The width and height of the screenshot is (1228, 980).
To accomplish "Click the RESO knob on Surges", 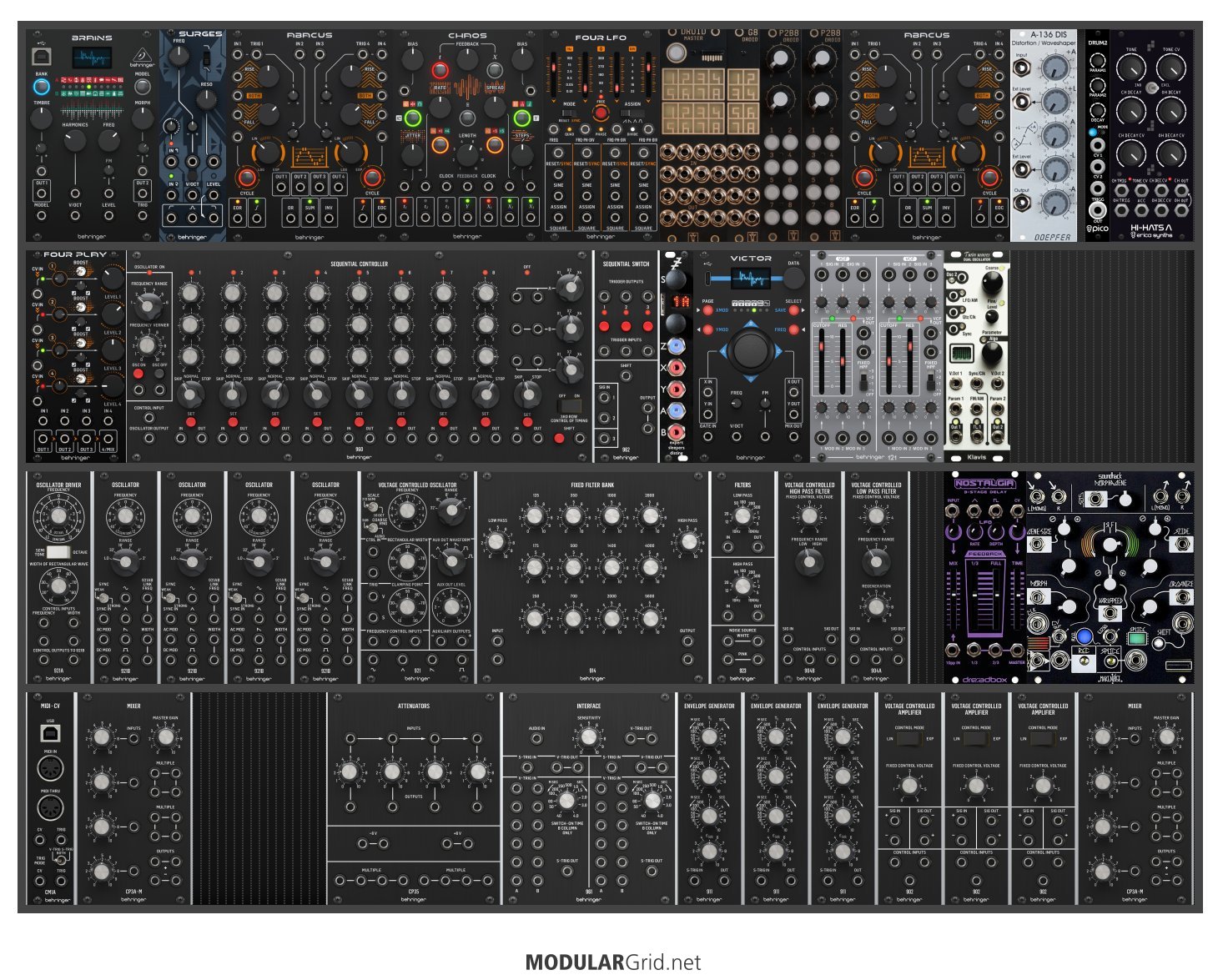I will [x=206, y=101].
